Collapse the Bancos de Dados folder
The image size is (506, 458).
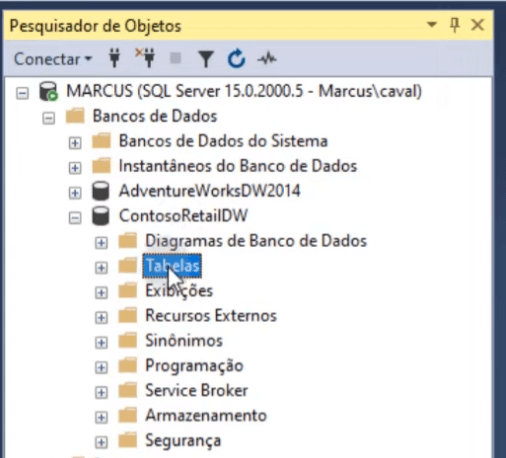point(49,118)
